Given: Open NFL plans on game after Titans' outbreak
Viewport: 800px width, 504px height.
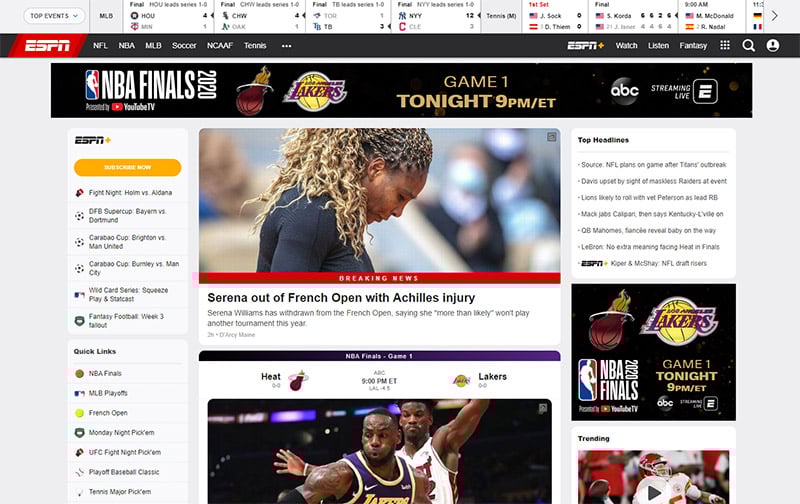Looking at the screenshot, I should (x=652, y=165).
